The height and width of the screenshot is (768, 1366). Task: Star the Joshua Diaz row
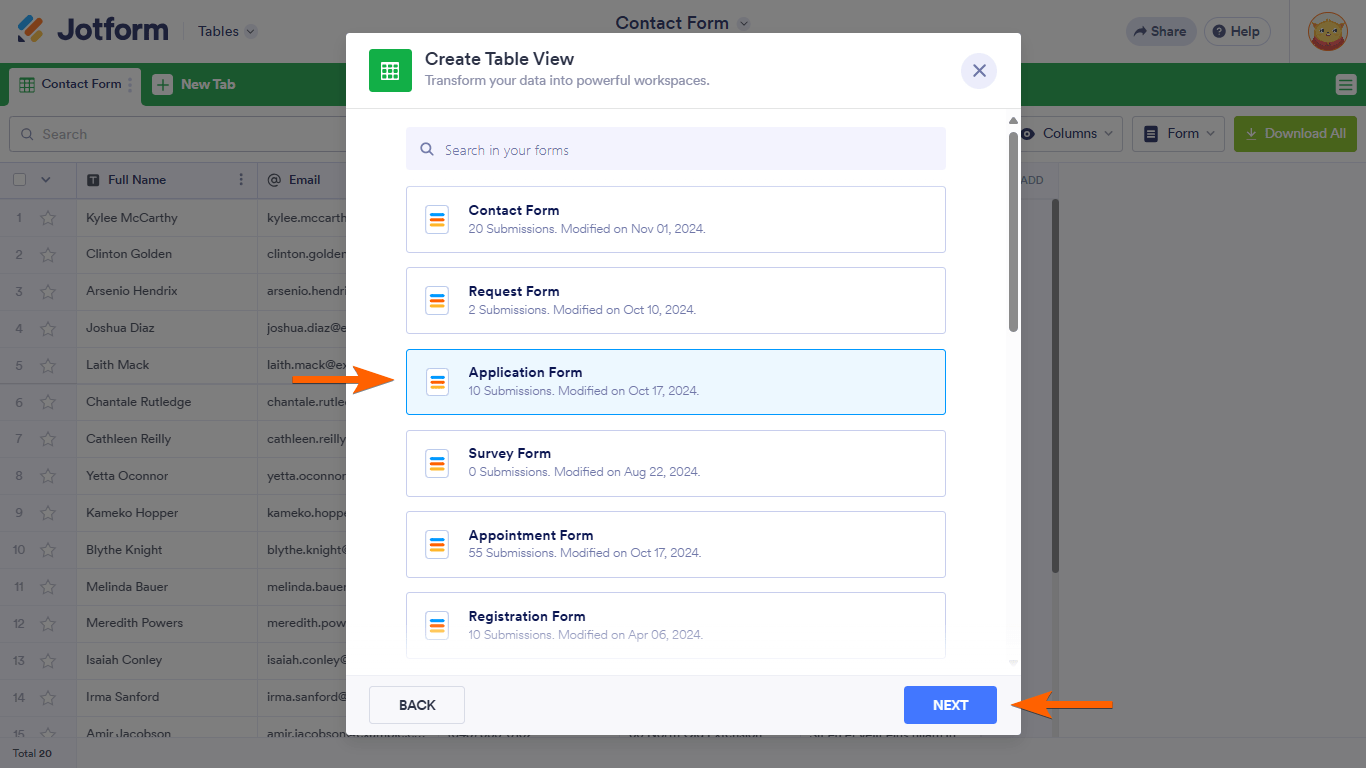coord(48,328)
